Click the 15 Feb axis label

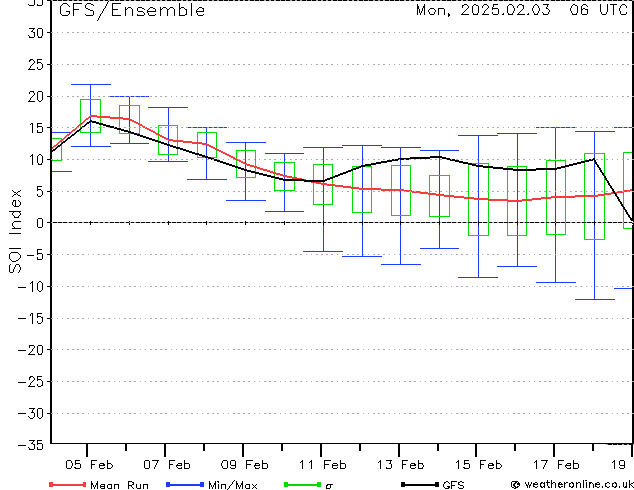coord(479,465)
